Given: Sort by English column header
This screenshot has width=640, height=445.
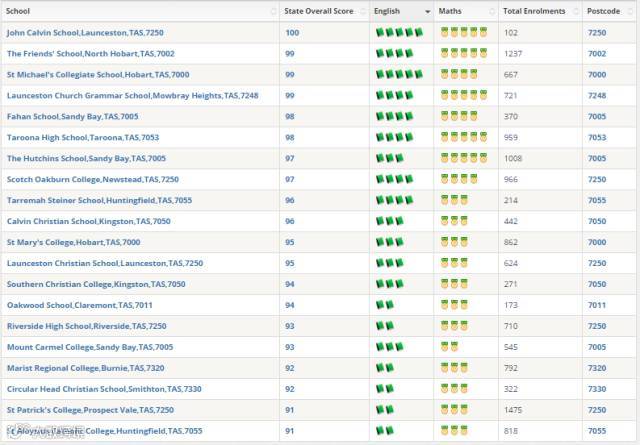Looking at the screenshot, I should pos(402,11).
